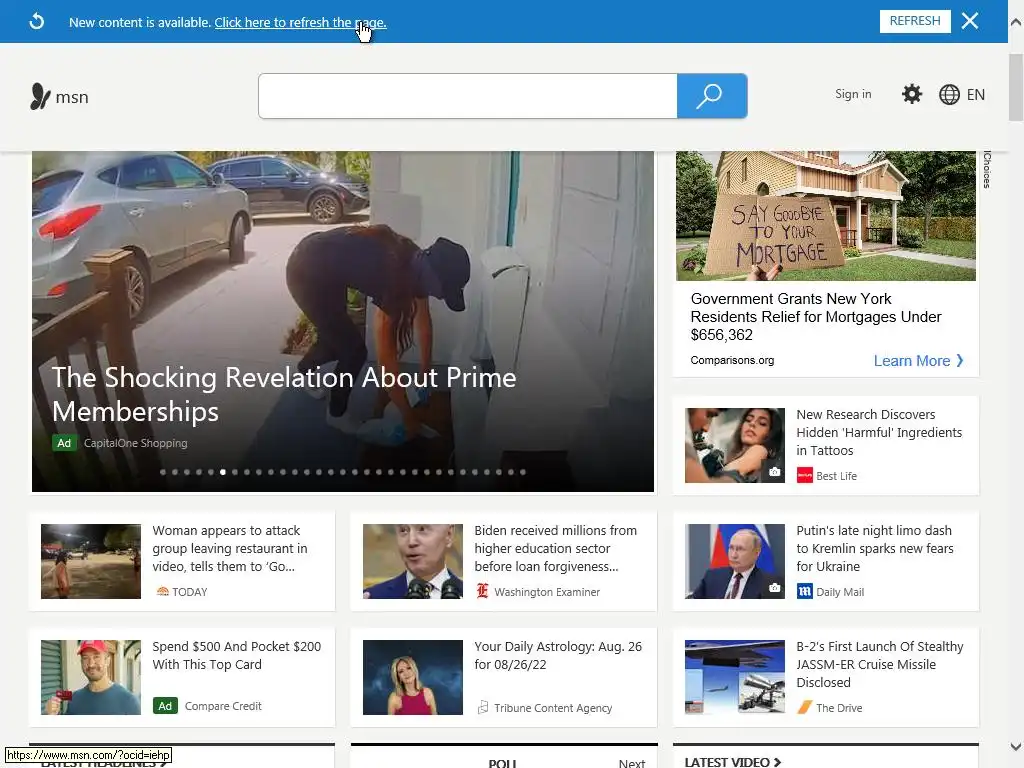
Task: Click the chevron next to Learn More
Action: pos(960,360)
